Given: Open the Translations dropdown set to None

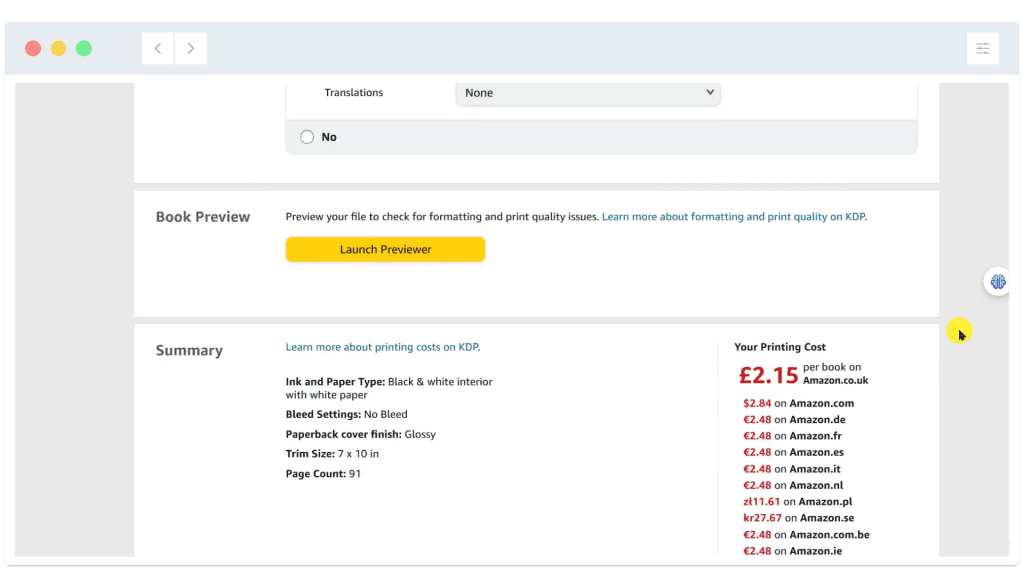Looking at the screenshot, I should pyautogui.click(x=588, y=93).
